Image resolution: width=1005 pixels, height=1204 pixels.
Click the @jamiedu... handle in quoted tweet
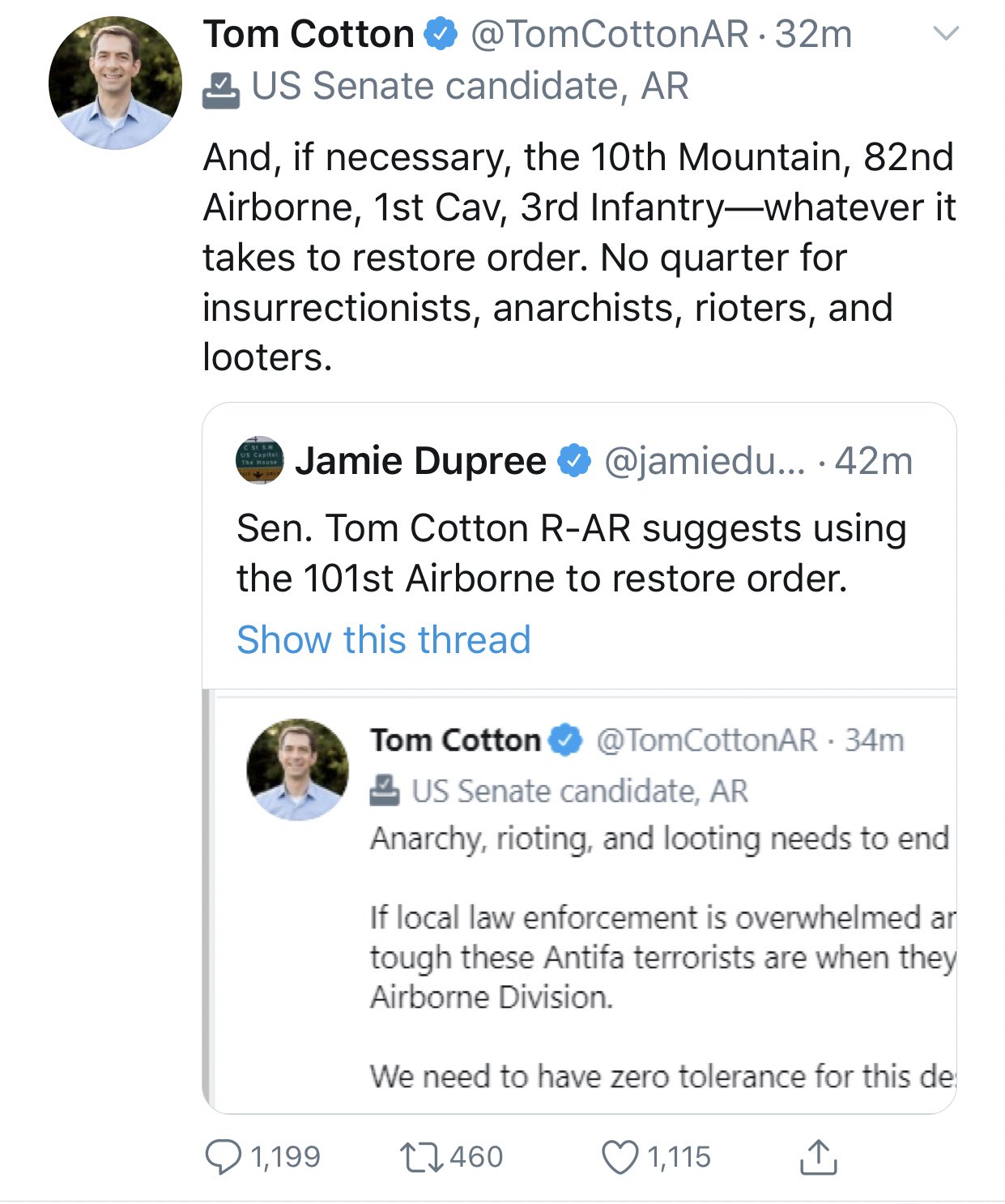pyautogui.click(x=705, y=461)
